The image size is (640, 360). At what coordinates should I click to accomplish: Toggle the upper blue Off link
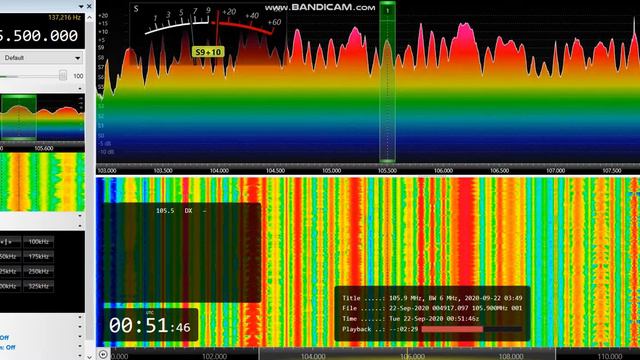(x=4, y=338)
